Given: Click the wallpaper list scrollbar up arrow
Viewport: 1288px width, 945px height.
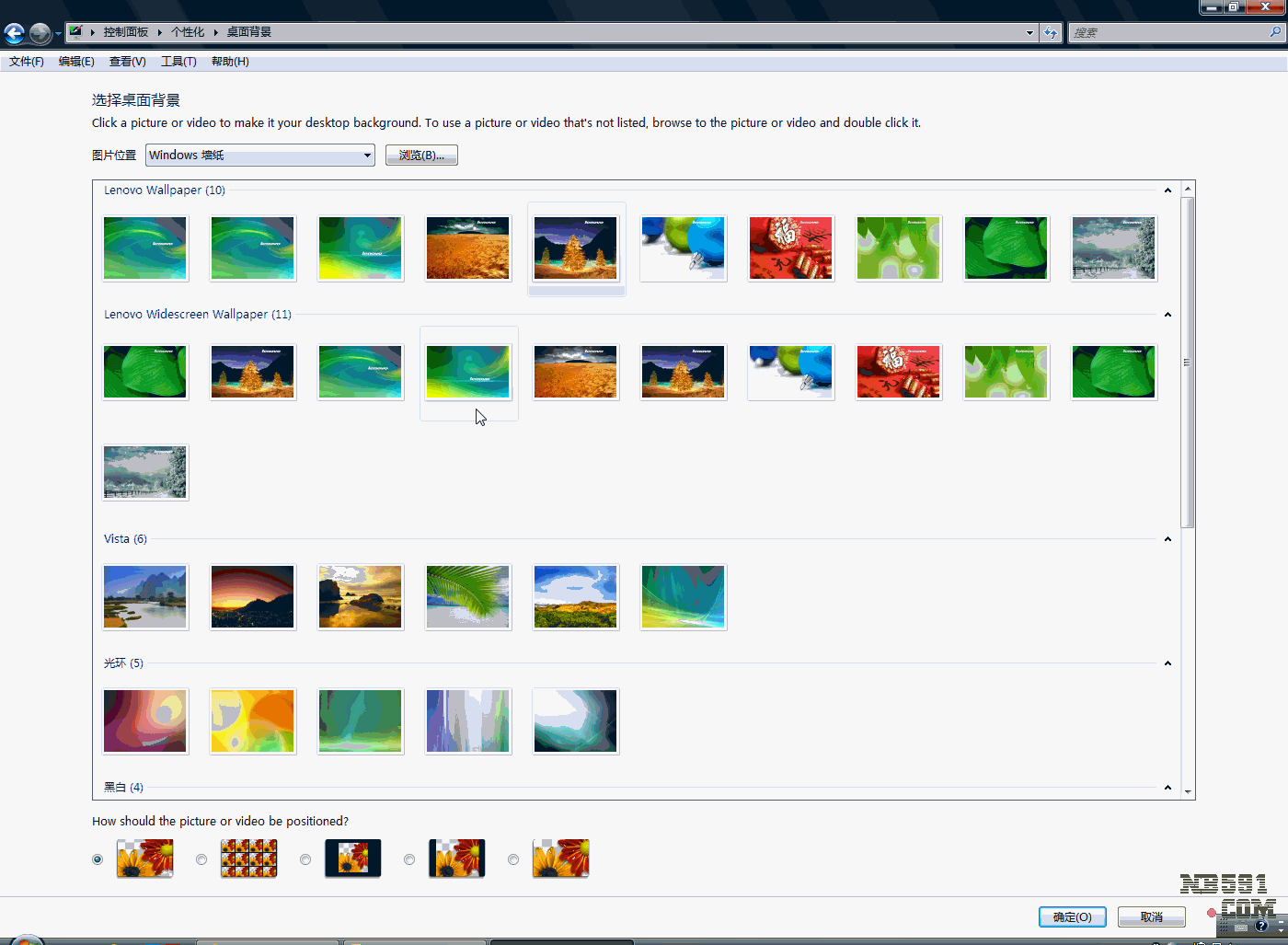Looking at the screenshot, I should tap(1188, 189).
